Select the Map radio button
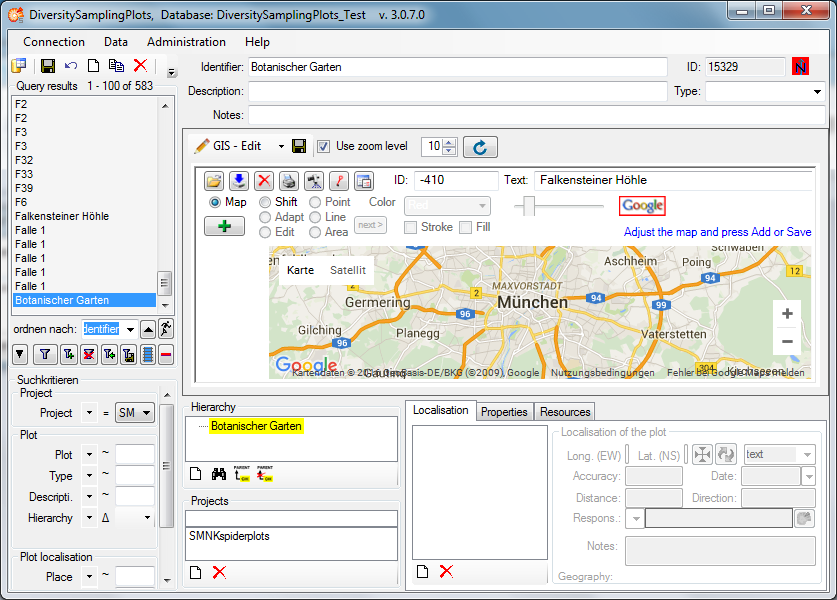This screenshot has height=600, width=837. click(214, 202)
